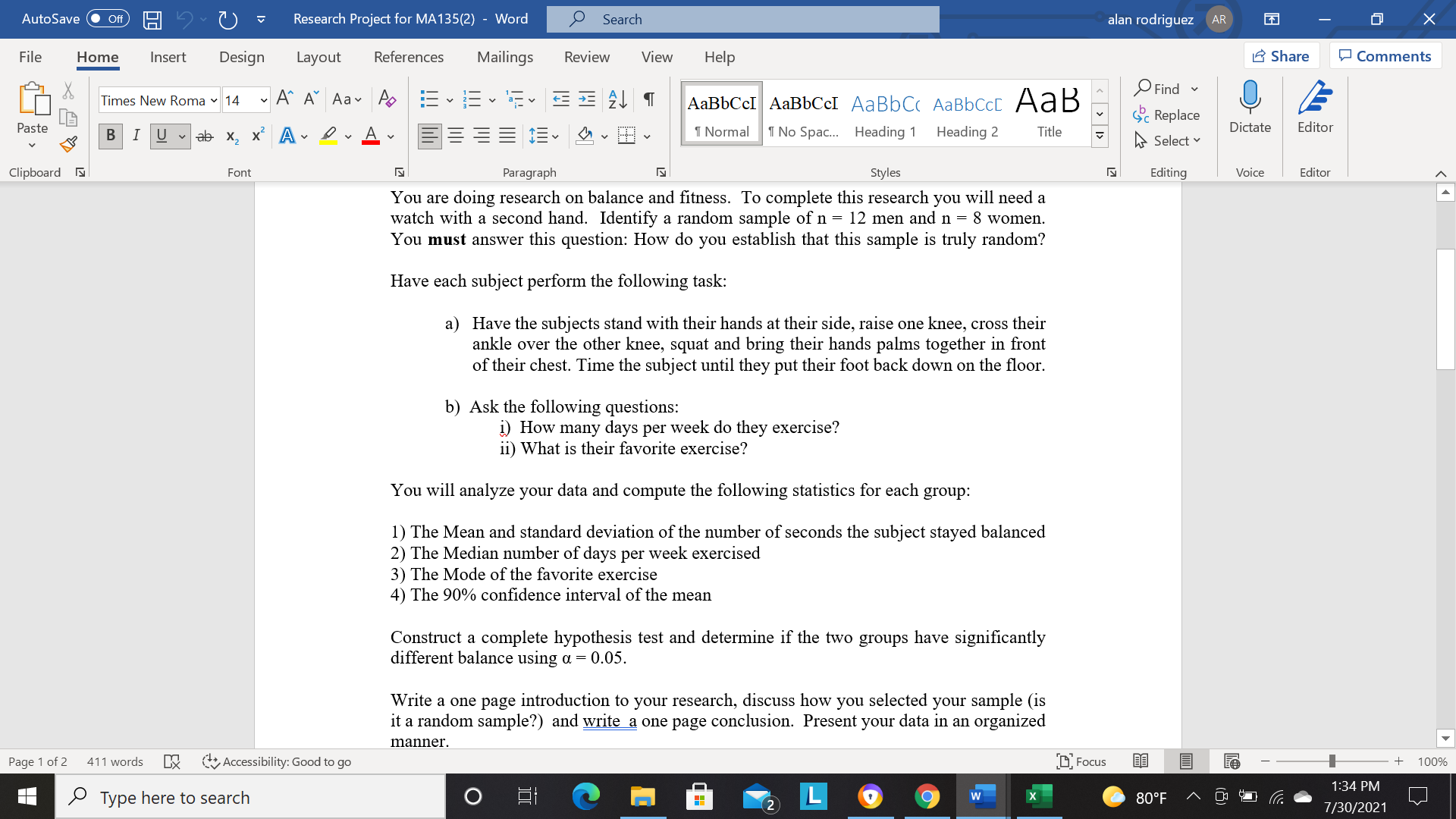The height and width of the screenshot is (819, 1456).
Task: Activate the Dictate voice typing icon
Action: (x=1249, y=106)
